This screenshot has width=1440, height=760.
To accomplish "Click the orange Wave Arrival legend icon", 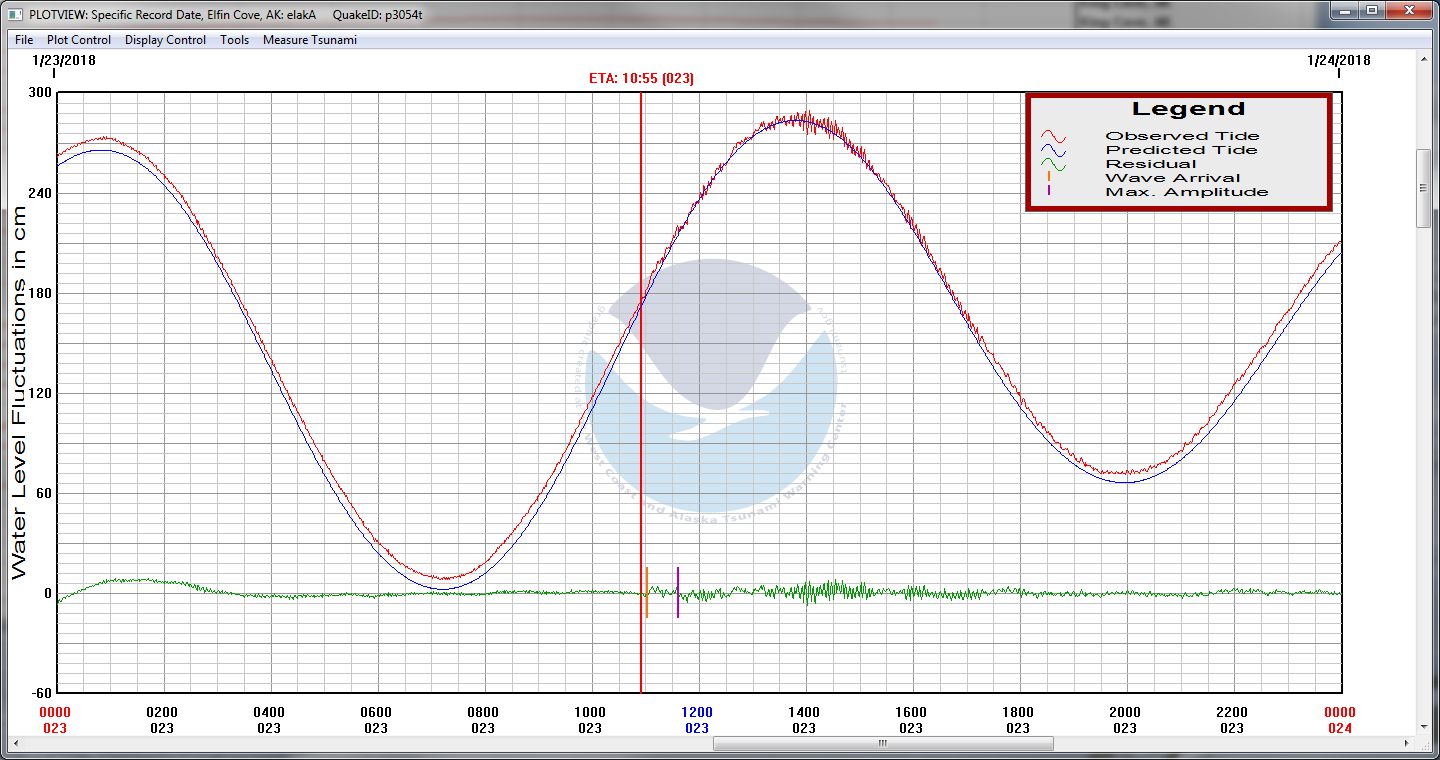I will pyautogui.click(x=1048, y=177).
